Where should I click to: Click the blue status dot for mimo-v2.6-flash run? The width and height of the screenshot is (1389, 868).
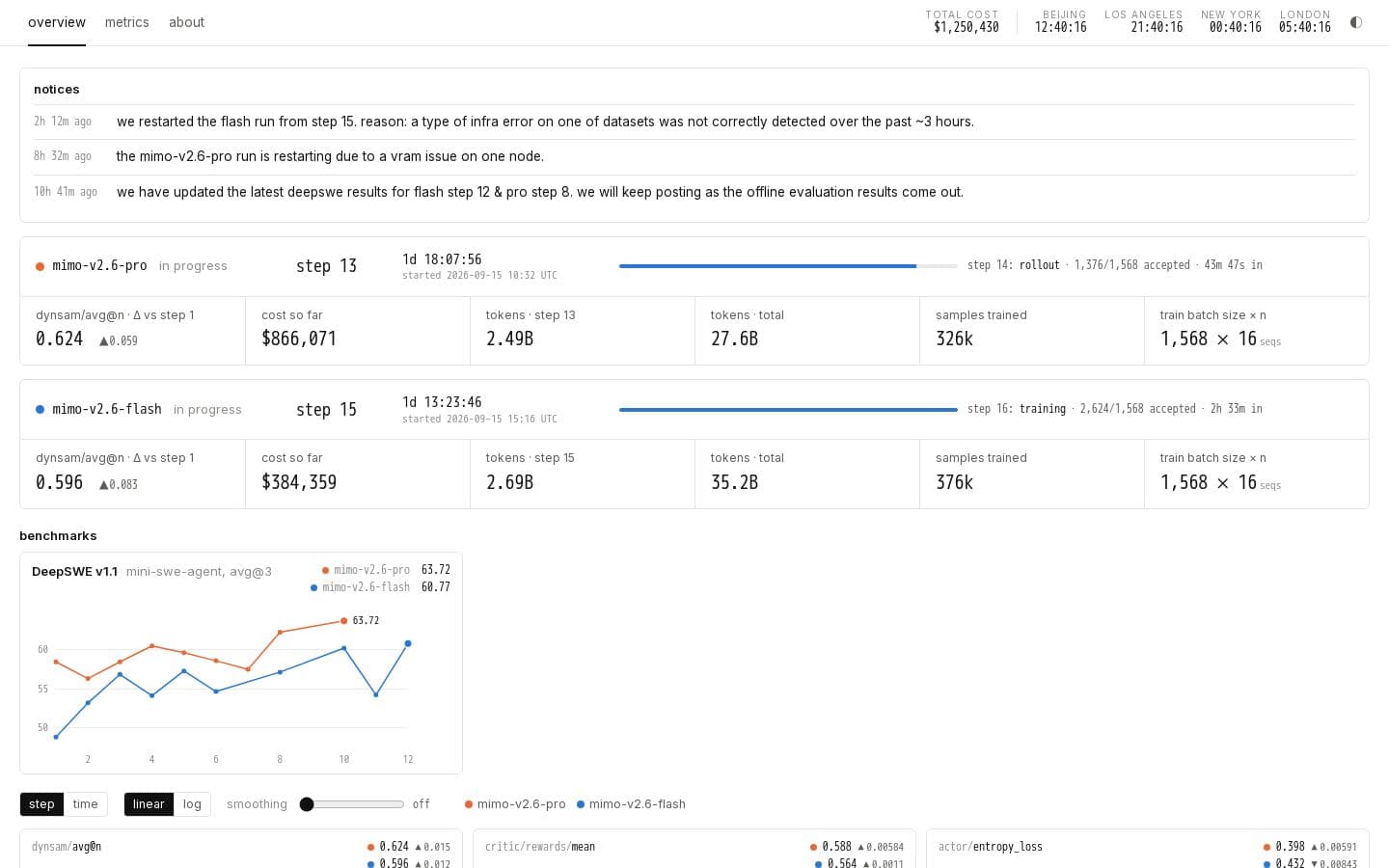click(40, 409)
